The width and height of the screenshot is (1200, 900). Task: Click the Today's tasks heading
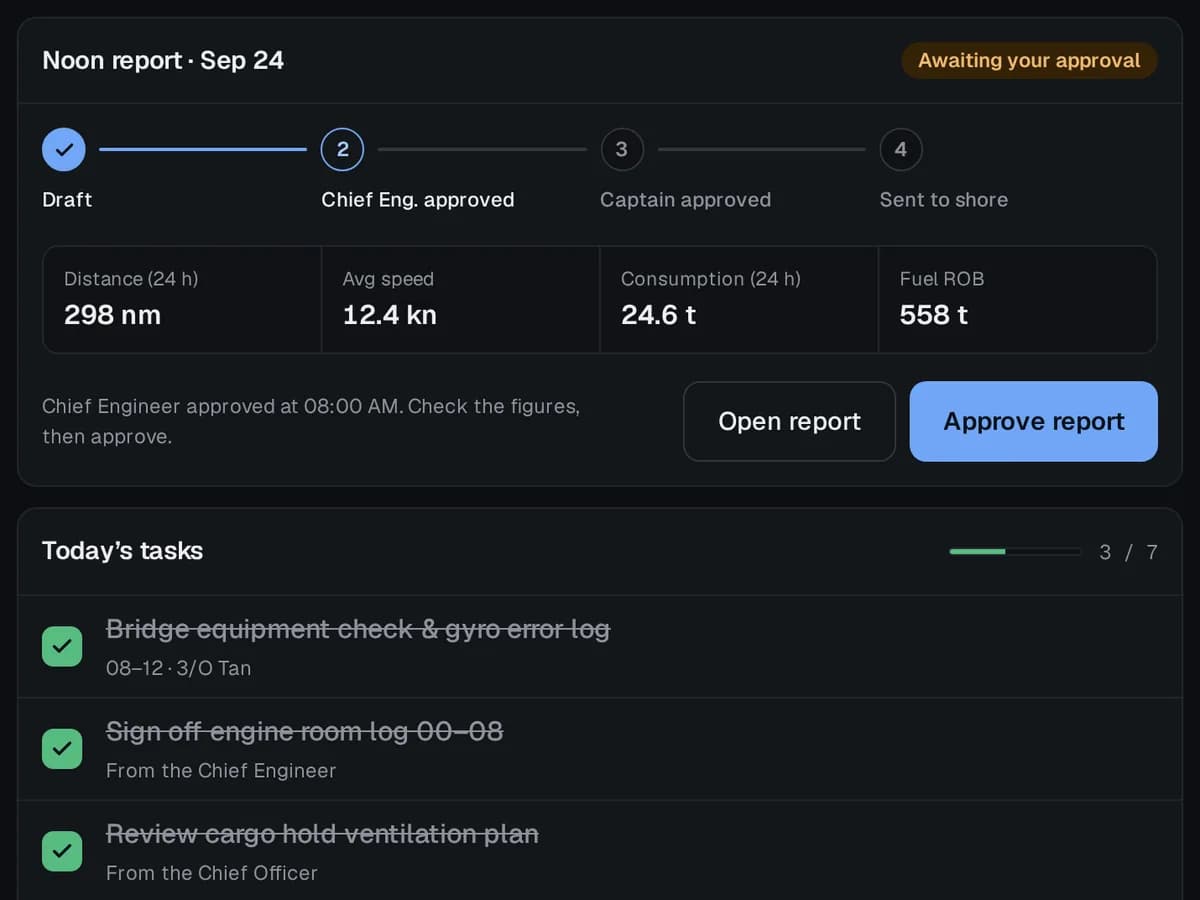[122, 551]
